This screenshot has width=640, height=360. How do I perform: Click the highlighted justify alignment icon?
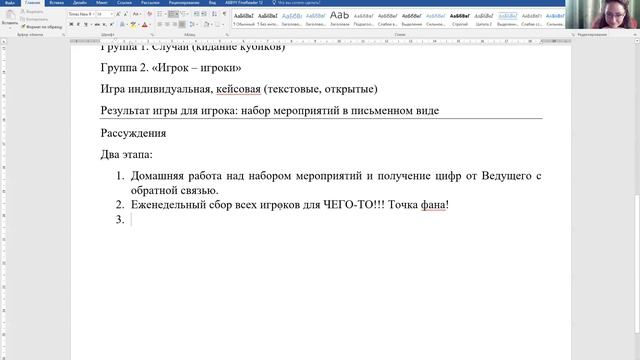182,24
